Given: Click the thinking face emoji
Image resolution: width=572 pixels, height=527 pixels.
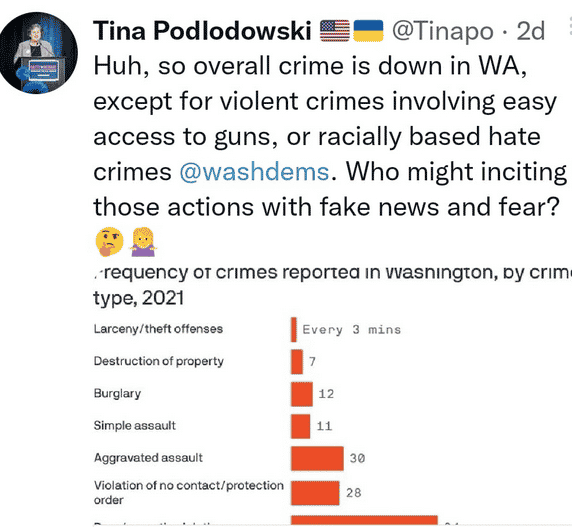Looking at the screenshot, I should click(x=109, y=241).
